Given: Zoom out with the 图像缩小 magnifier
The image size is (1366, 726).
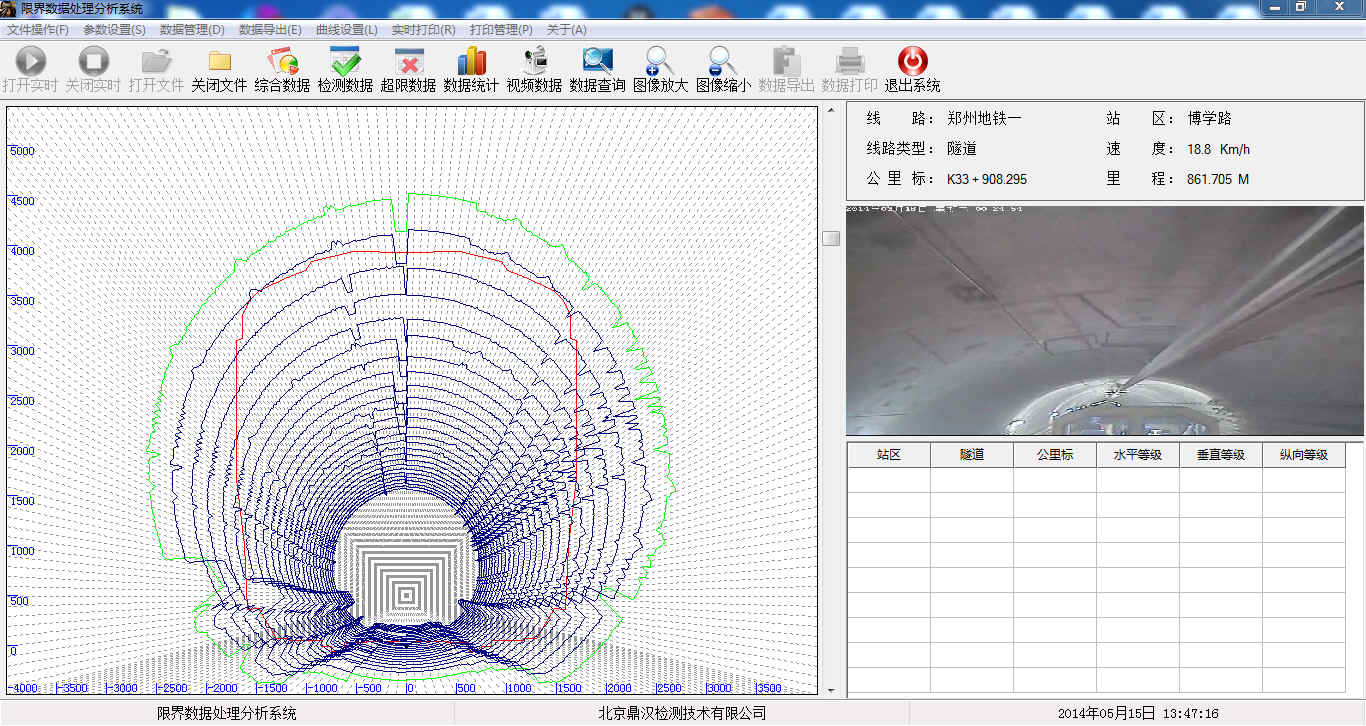Looking at the screenshot, I should tap(723, 61).
